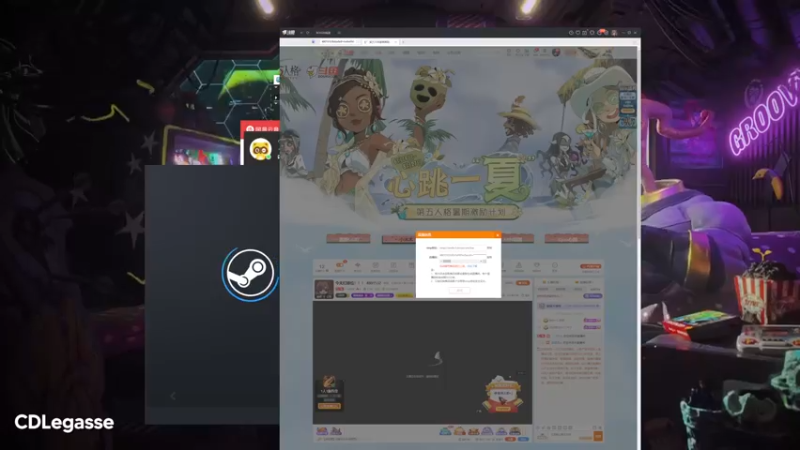
Task: Click the red-badged icon in browser title bar
Action: point(601,32)
